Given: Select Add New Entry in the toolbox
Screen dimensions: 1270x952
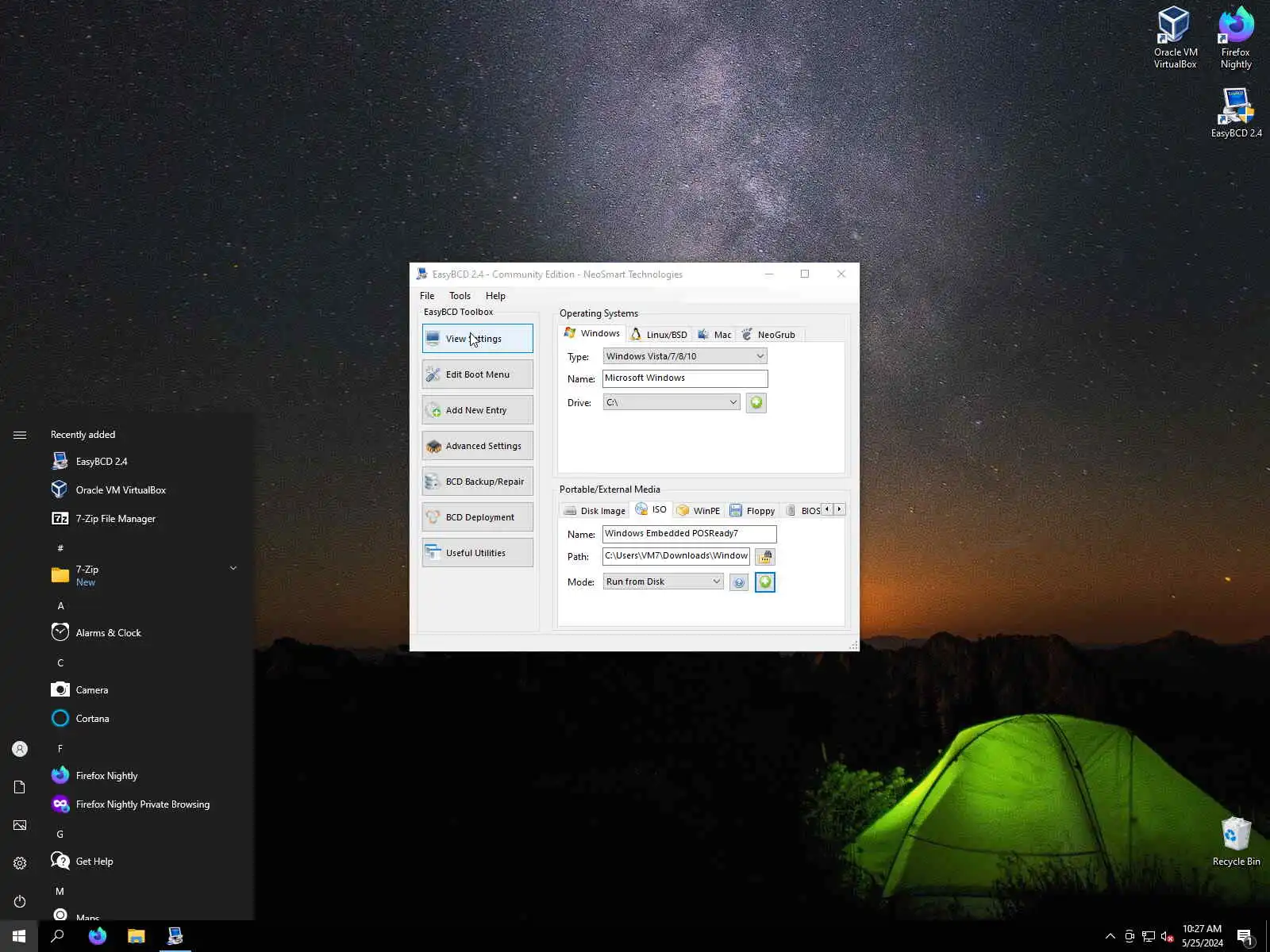Looking at the screenshot, I should point(477,410).
